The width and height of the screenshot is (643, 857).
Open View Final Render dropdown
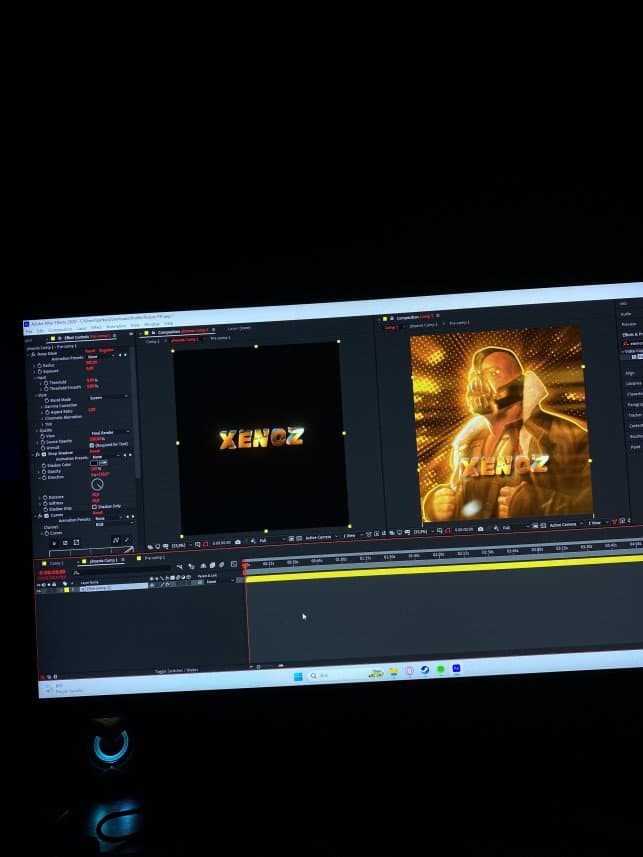click(x=109, y=433)
